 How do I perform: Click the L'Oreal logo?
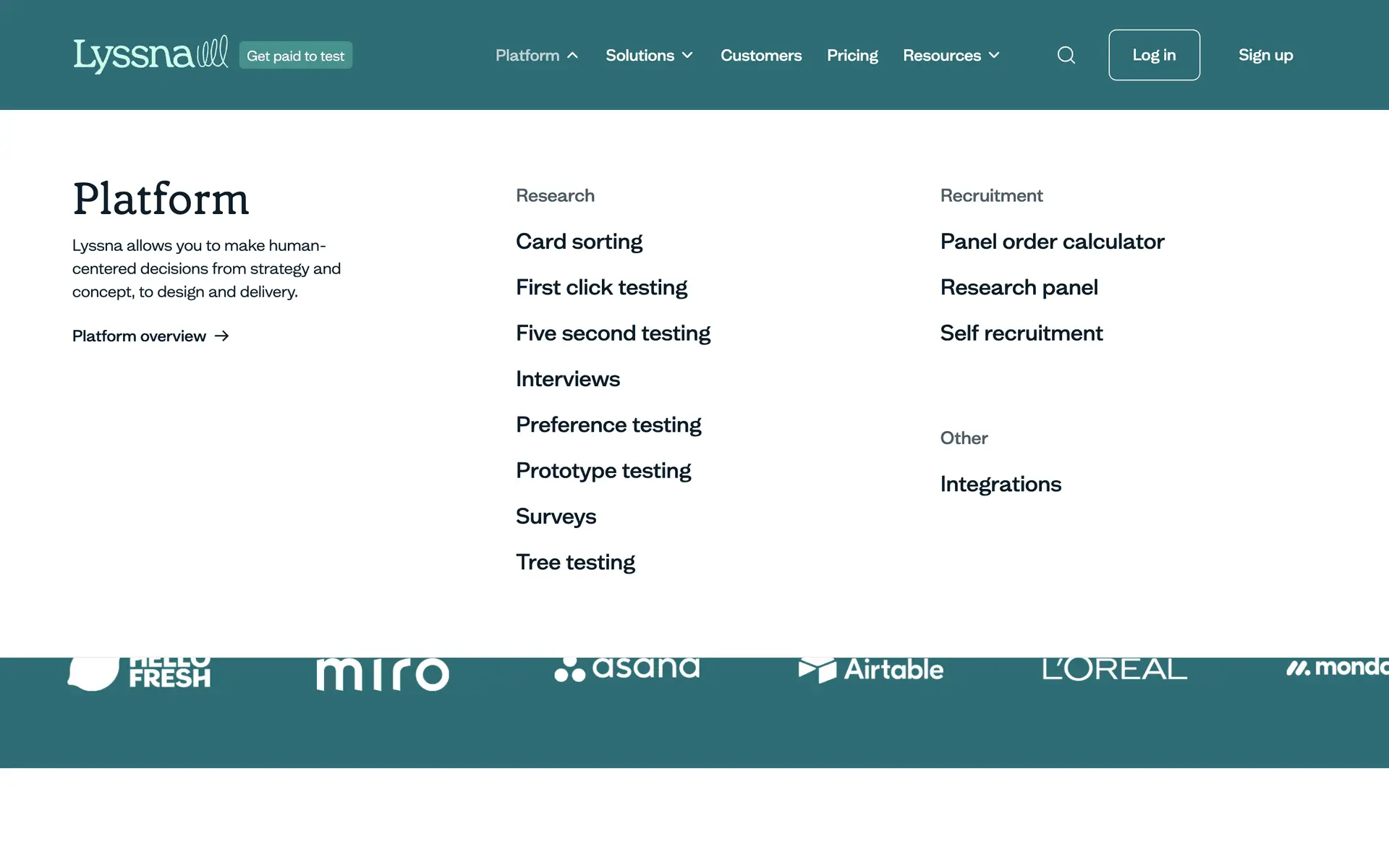coord(1114,669)
